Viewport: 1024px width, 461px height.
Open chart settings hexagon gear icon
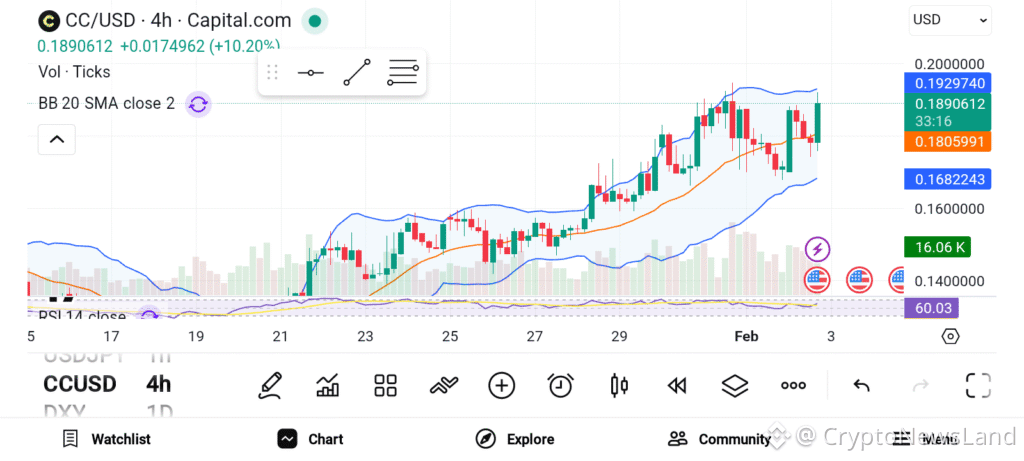point(950,336)
